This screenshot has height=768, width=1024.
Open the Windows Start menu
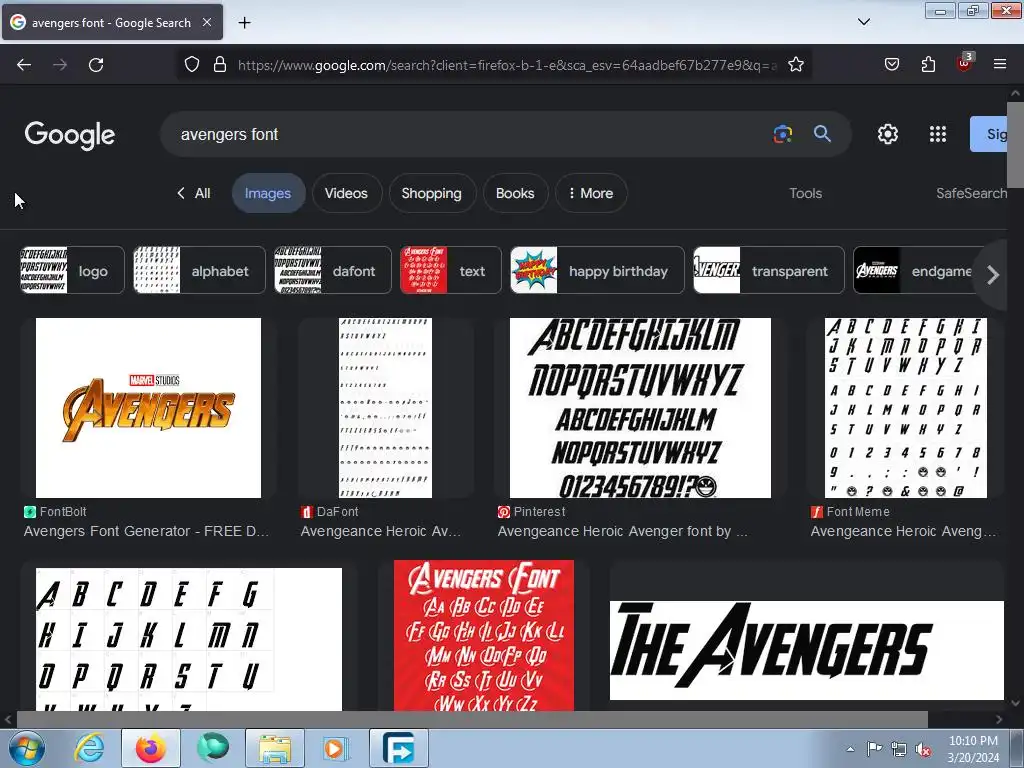pyautogui.click(x=26, y=748)
